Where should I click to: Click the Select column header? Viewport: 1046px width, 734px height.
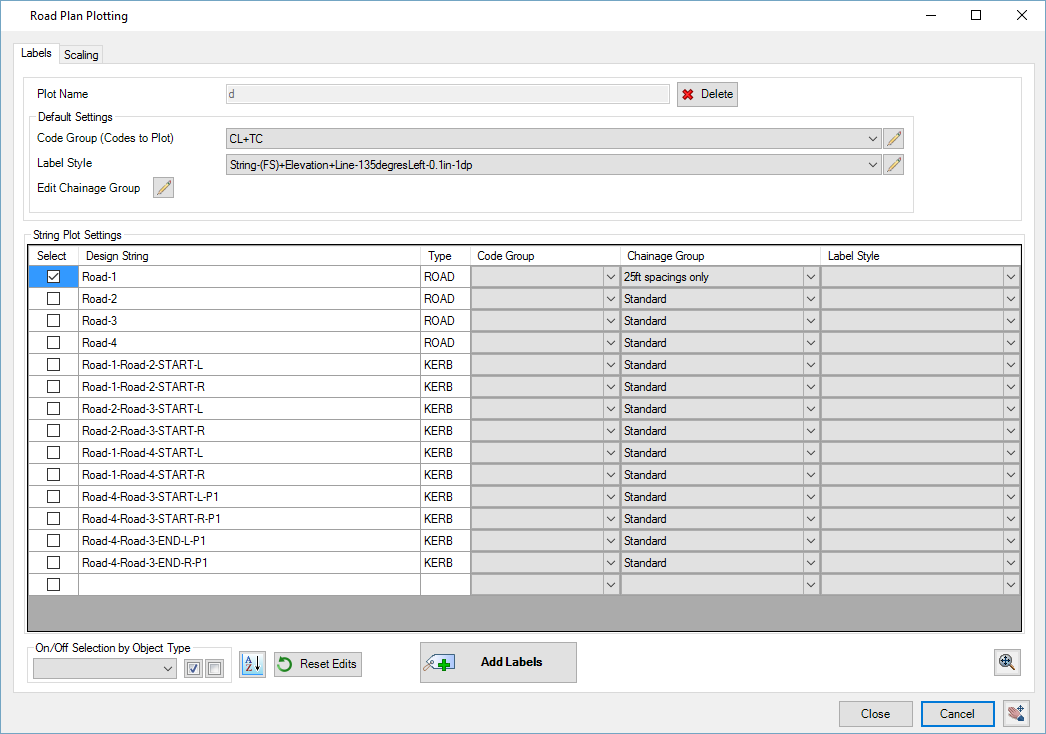point(53,256)
